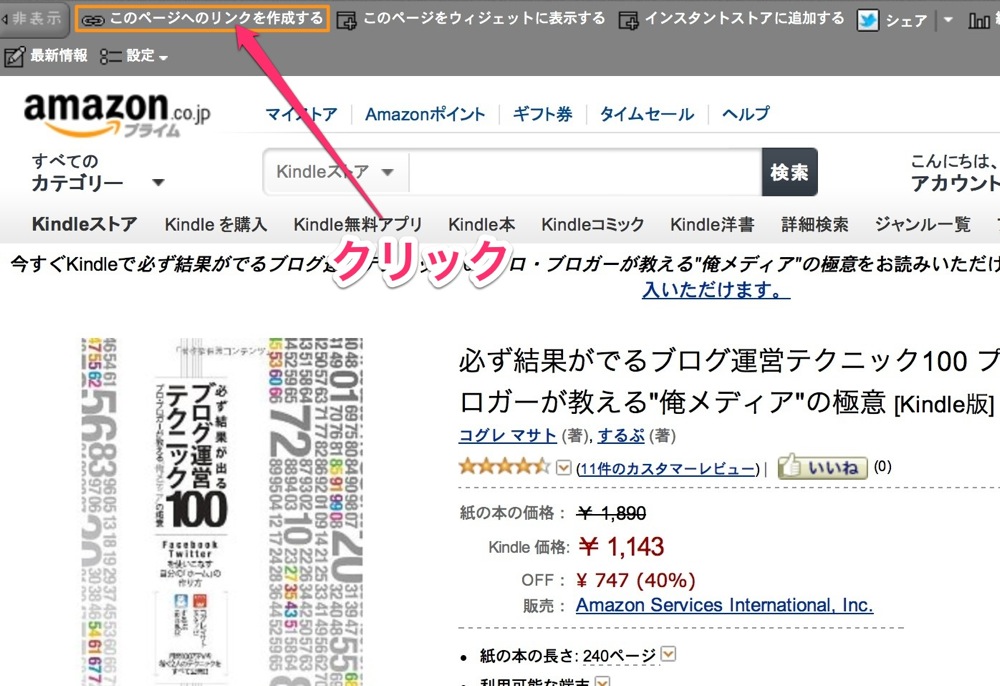Click the 設定 list icon
Screen dimensions: 1000x686
coord(110,57)
